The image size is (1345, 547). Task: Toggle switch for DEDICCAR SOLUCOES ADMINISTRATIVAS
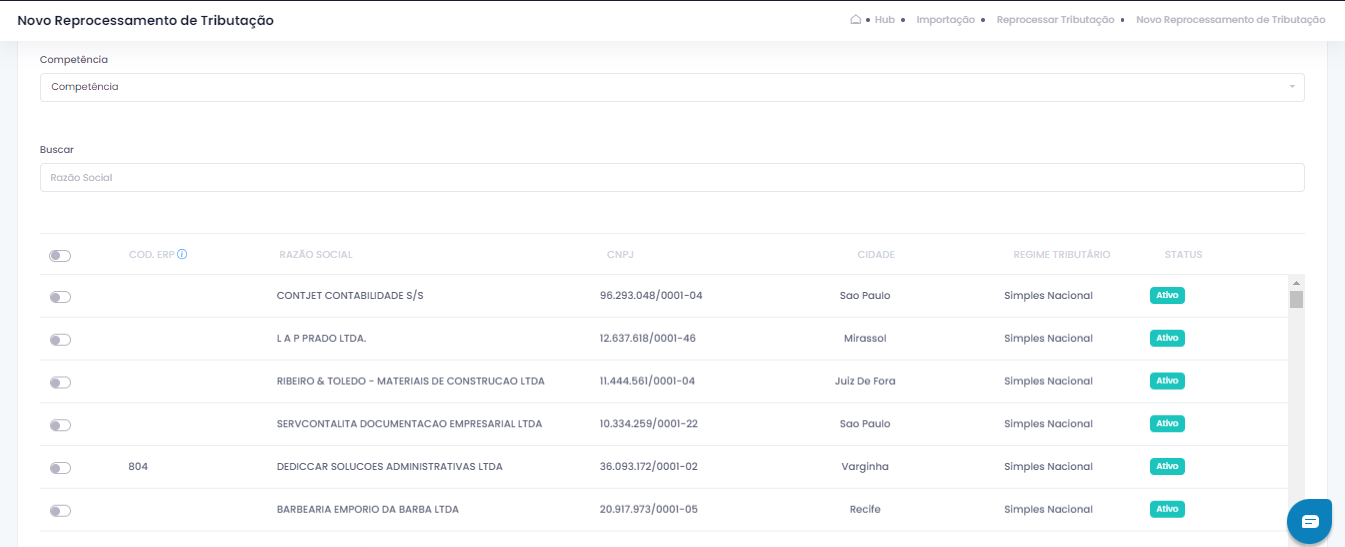pyautogui.click(x=60, y=468)
